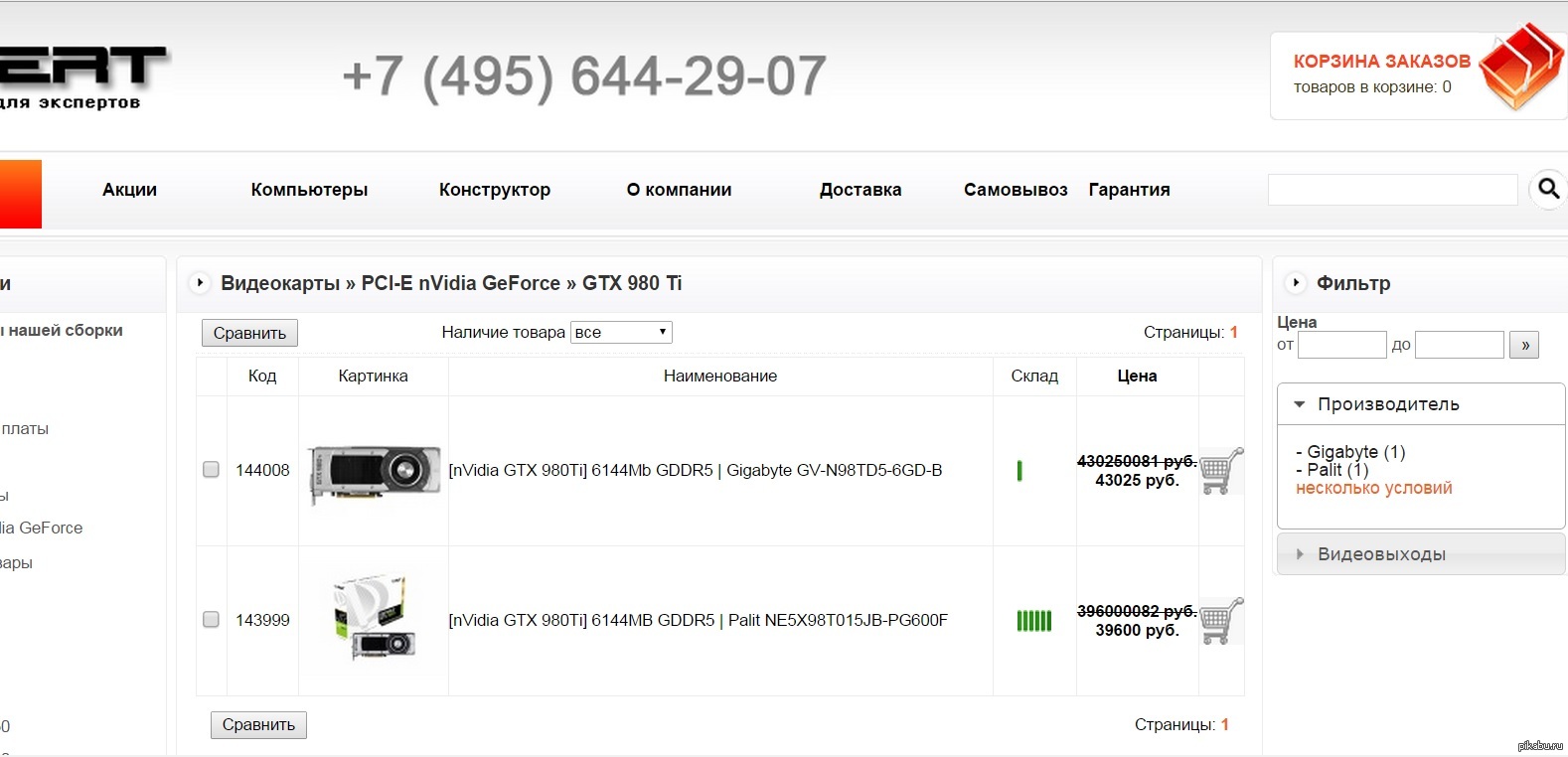Click the несколько условий link
The image size is (1568, 757).
click(1374, 488)
